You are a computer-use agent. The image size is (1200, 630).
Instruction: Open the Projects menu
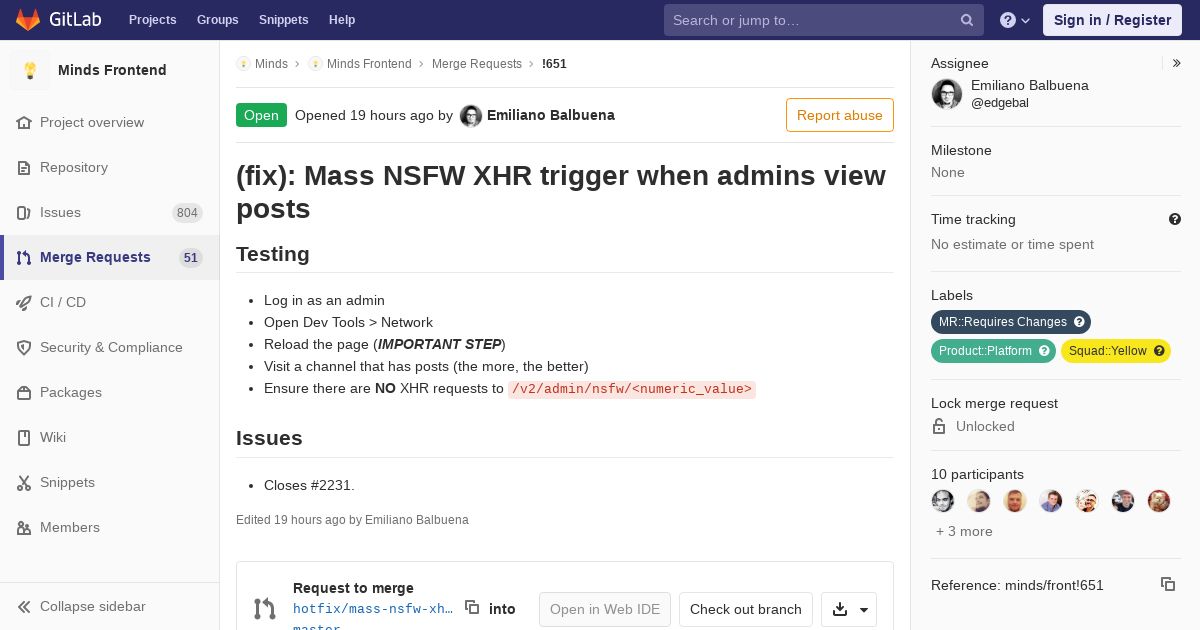[153, 20]
